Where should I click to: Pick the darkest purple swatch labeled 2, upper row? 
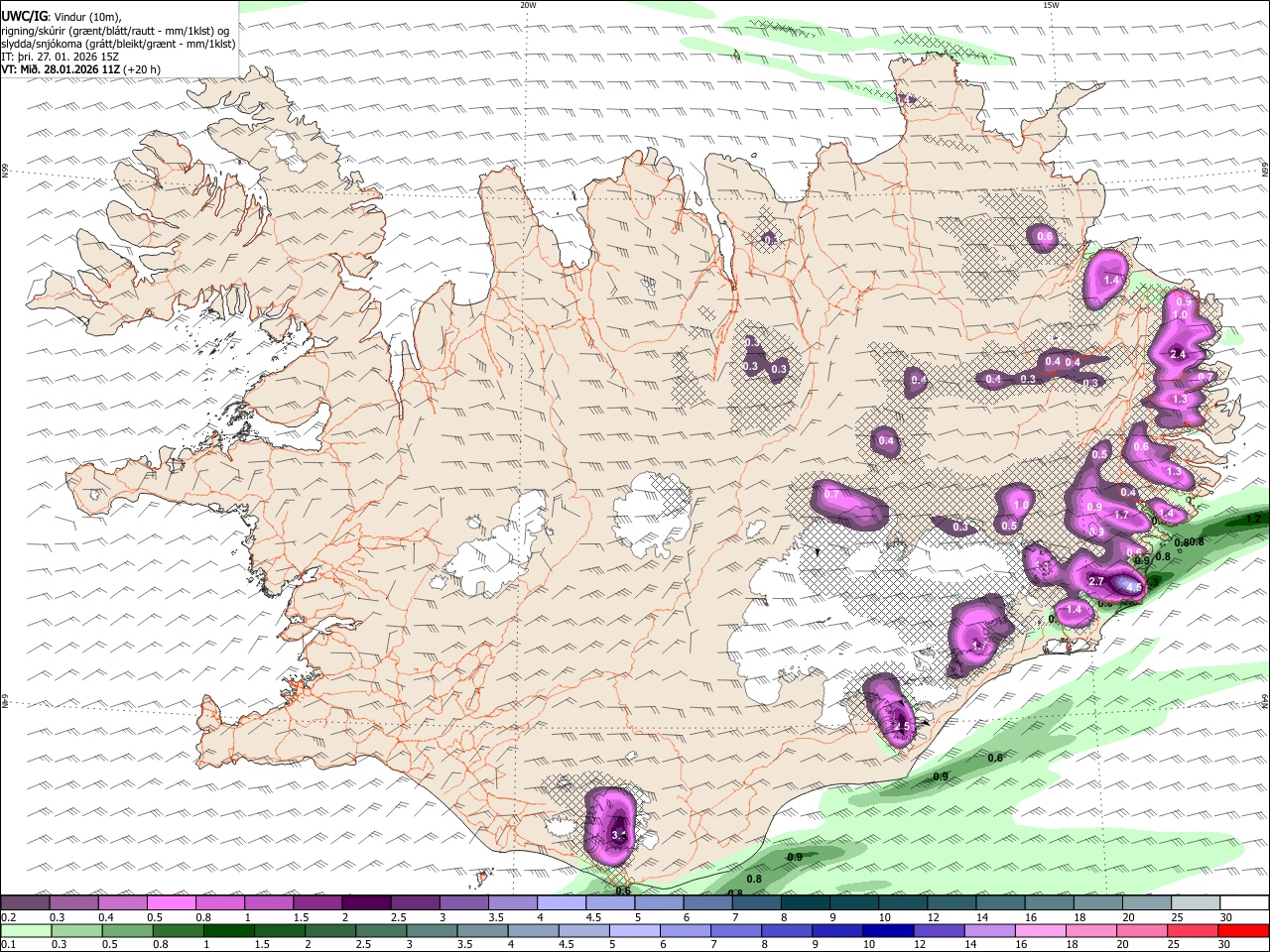click(x=365, y=902)
